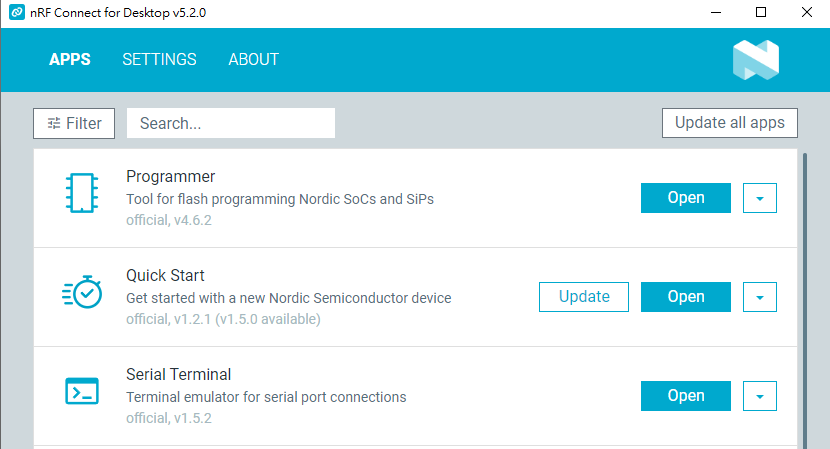Viewport: 830px width, 449px height.
Task: Open the Filter options
Action: coord(75,123)
